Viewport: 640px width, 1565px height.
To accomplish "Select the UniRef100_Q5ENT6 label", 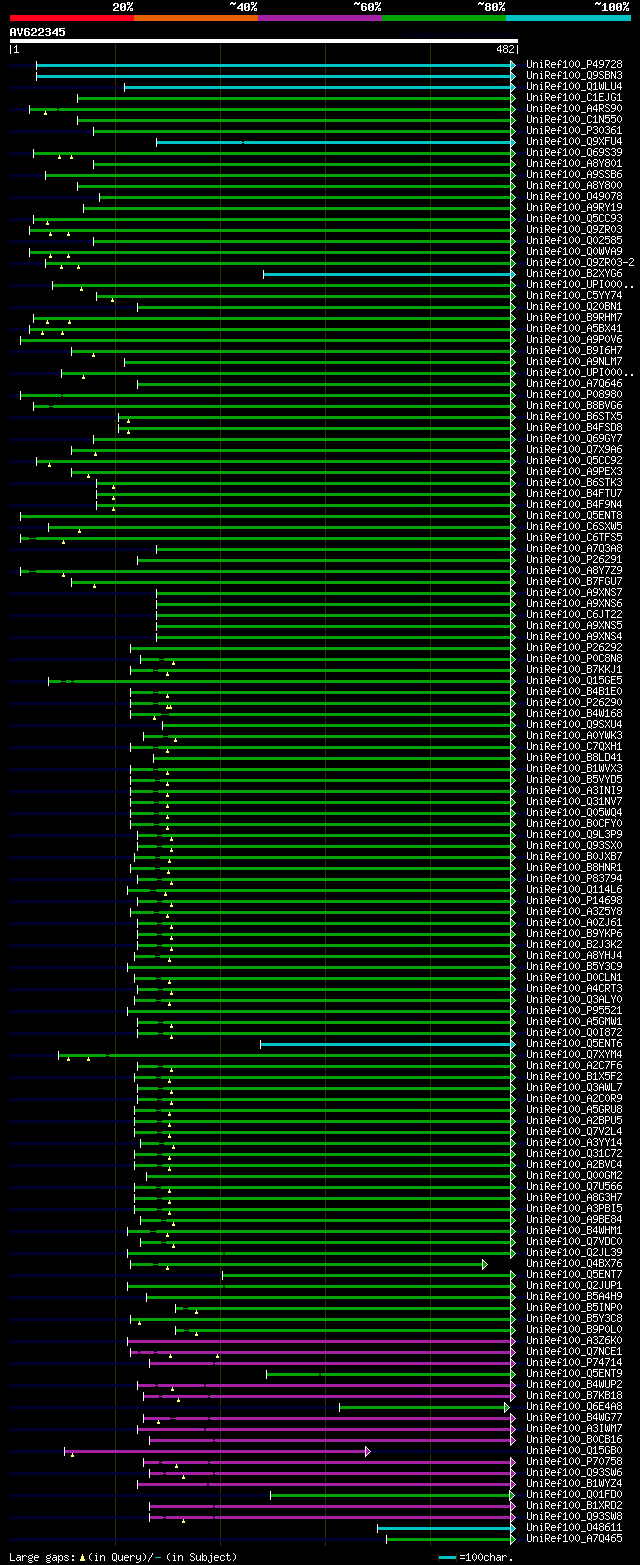I will click(x=574, y=1044).
